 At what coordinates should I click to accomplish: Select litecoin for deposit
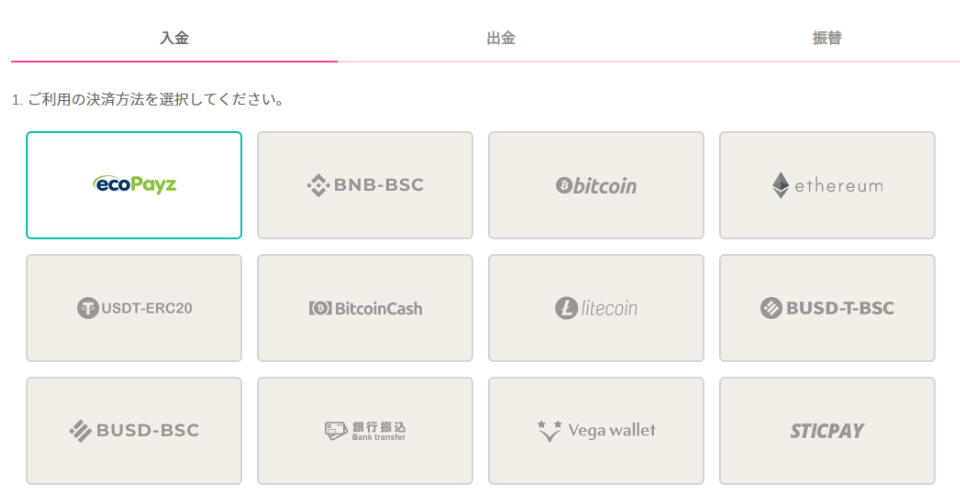tap(596, 308)
